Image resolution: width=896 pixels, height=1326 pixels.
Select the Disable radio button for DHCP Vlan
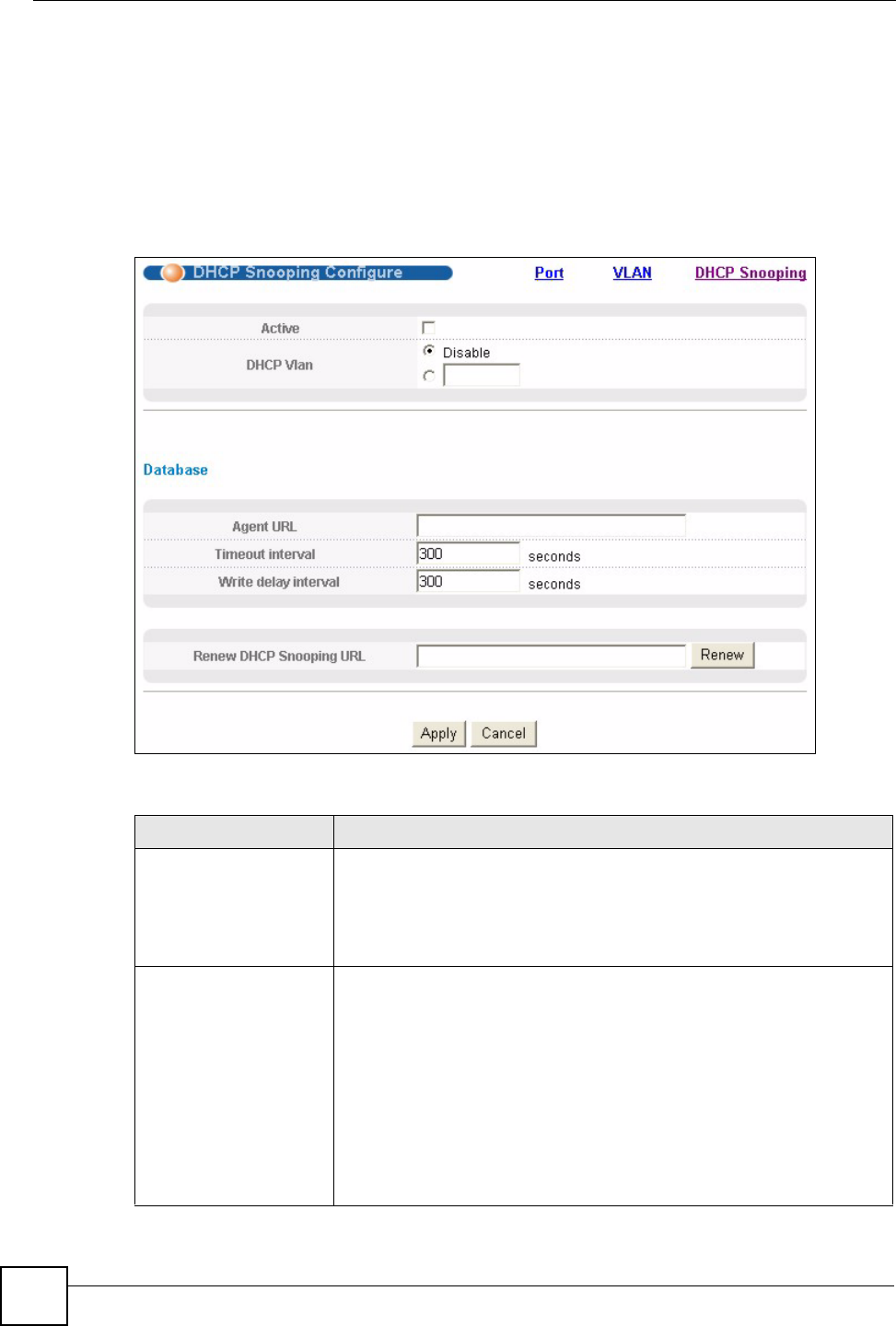click(x=429, y=351)
